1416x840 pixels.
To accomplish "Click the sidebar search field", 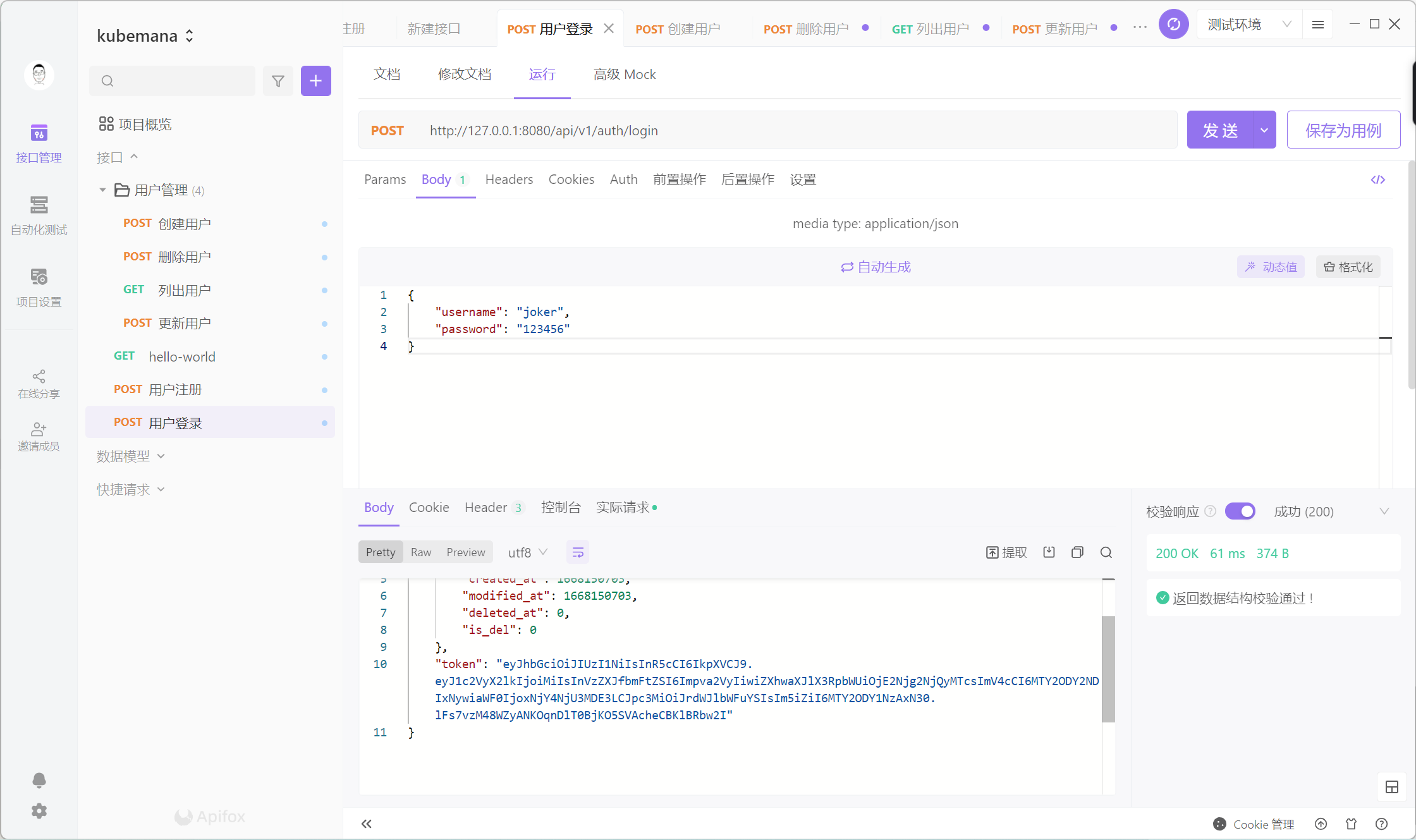I will point(172,81).
